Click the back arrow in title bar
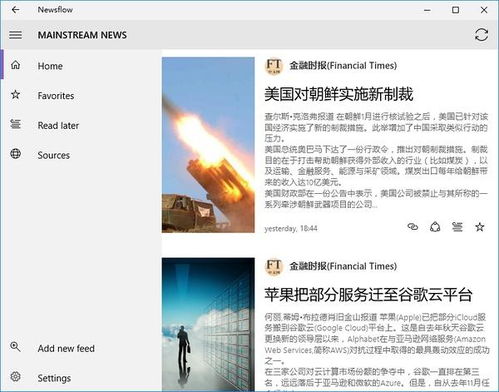Image resolution: width=499 pixels, height=392 pixels. click(x=15, y=10)
